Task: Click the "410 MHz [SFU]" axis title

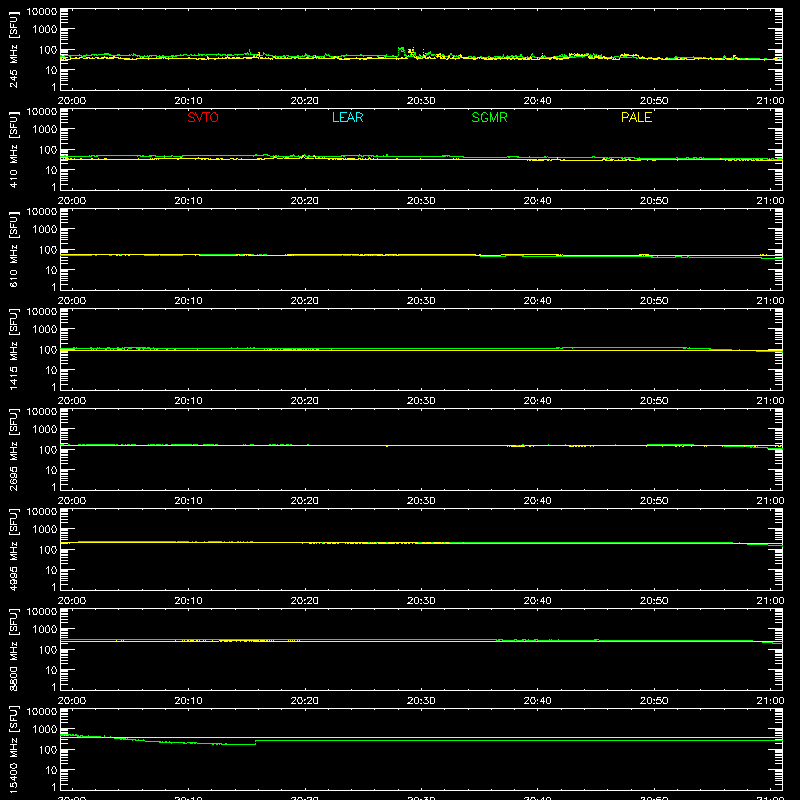Action: click(x=13, y=149)
